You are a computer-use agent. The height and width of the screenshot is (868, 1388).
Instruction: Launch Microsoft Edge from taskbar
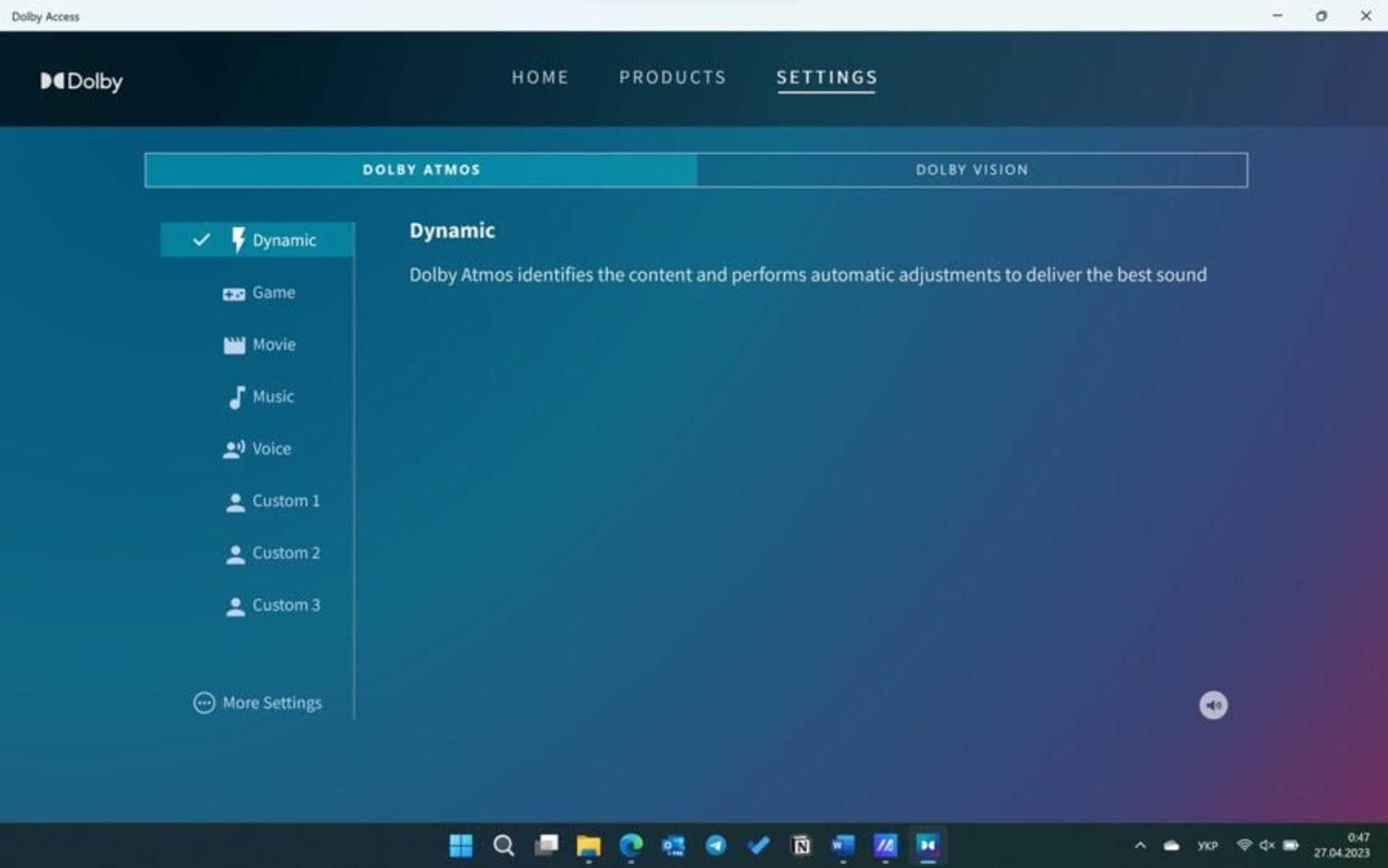click(x=631, y=845)
